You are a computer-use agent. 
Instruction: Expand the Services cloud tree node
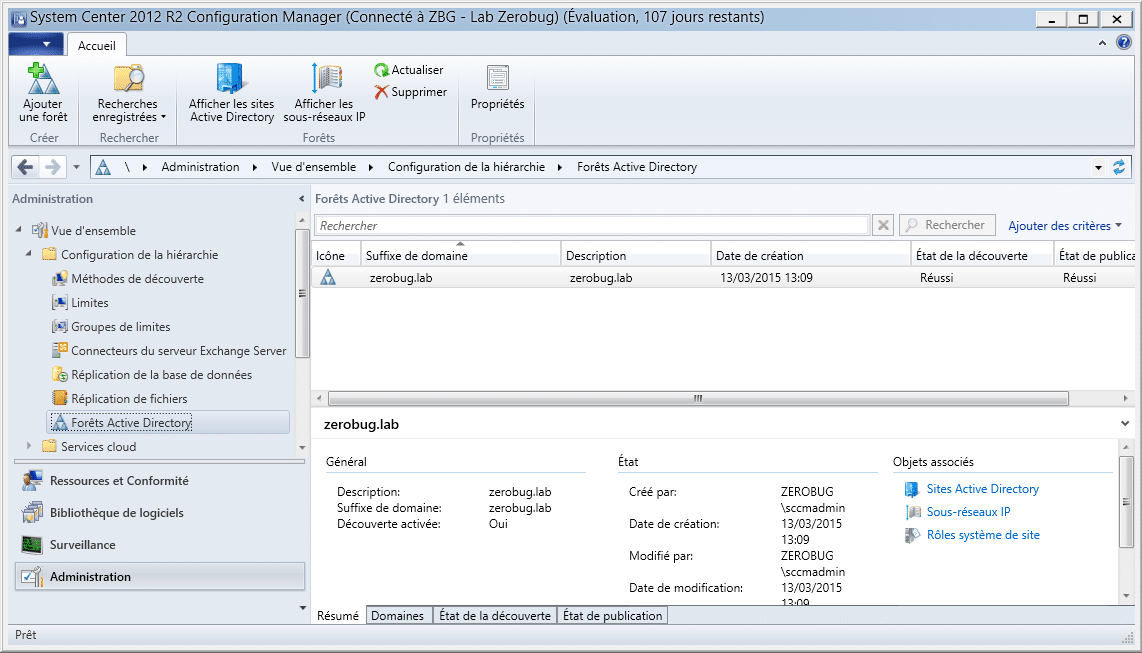coord(29,447)
